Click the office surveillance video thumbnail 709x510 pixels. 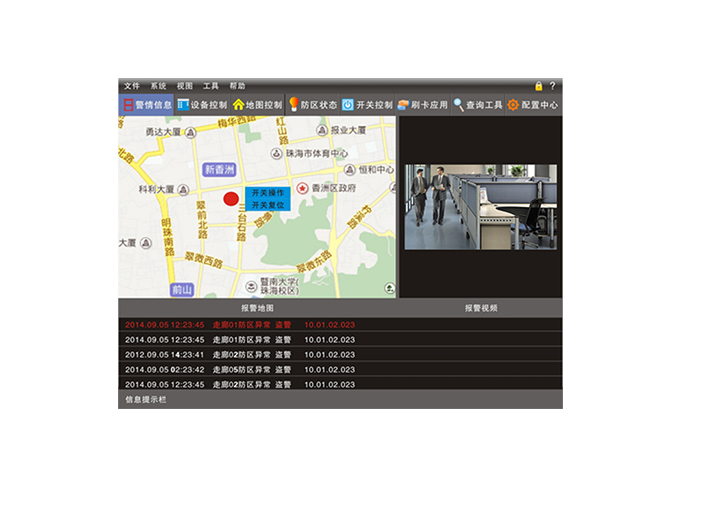point(480,207)
